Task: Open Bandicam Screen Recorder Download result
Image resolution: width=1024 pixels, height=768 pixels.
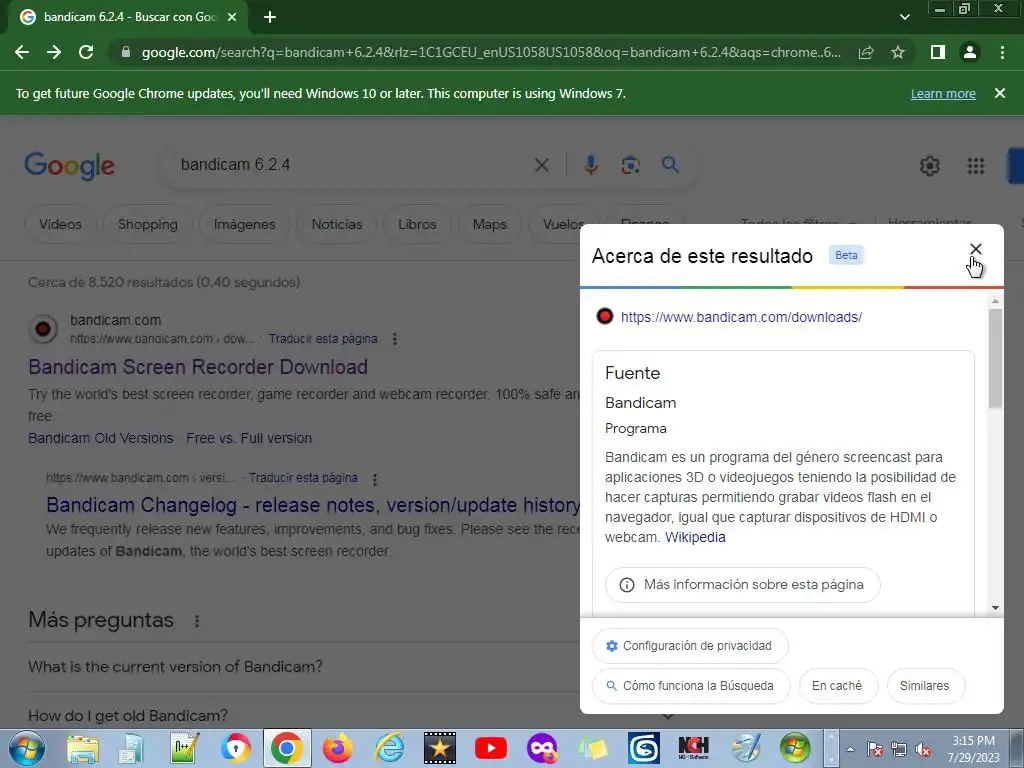Action: pyautogui.click(x=198, y=367)
